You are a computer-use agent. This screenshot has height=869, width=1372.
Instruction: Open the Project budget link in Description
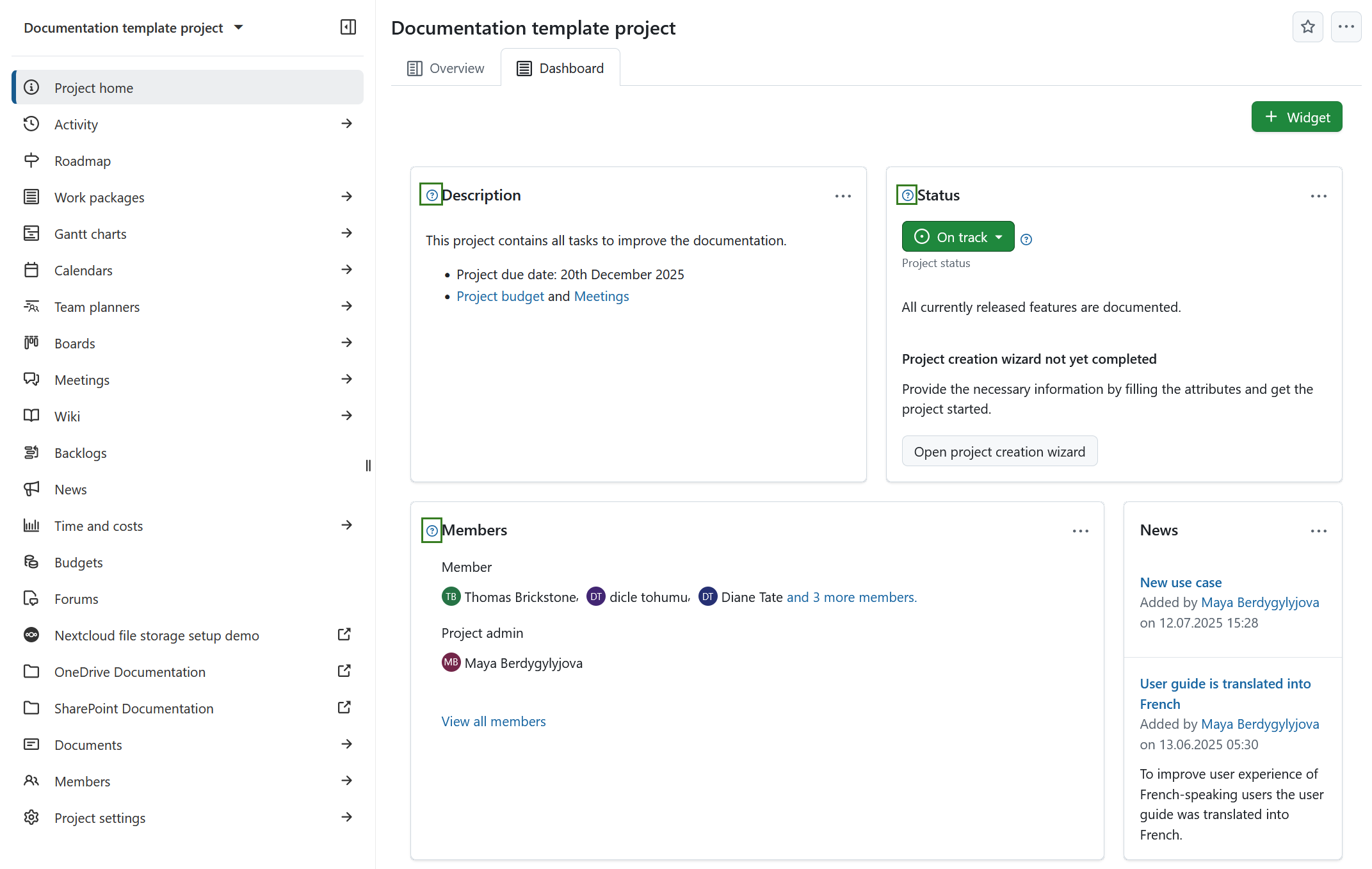pos(500,296)
